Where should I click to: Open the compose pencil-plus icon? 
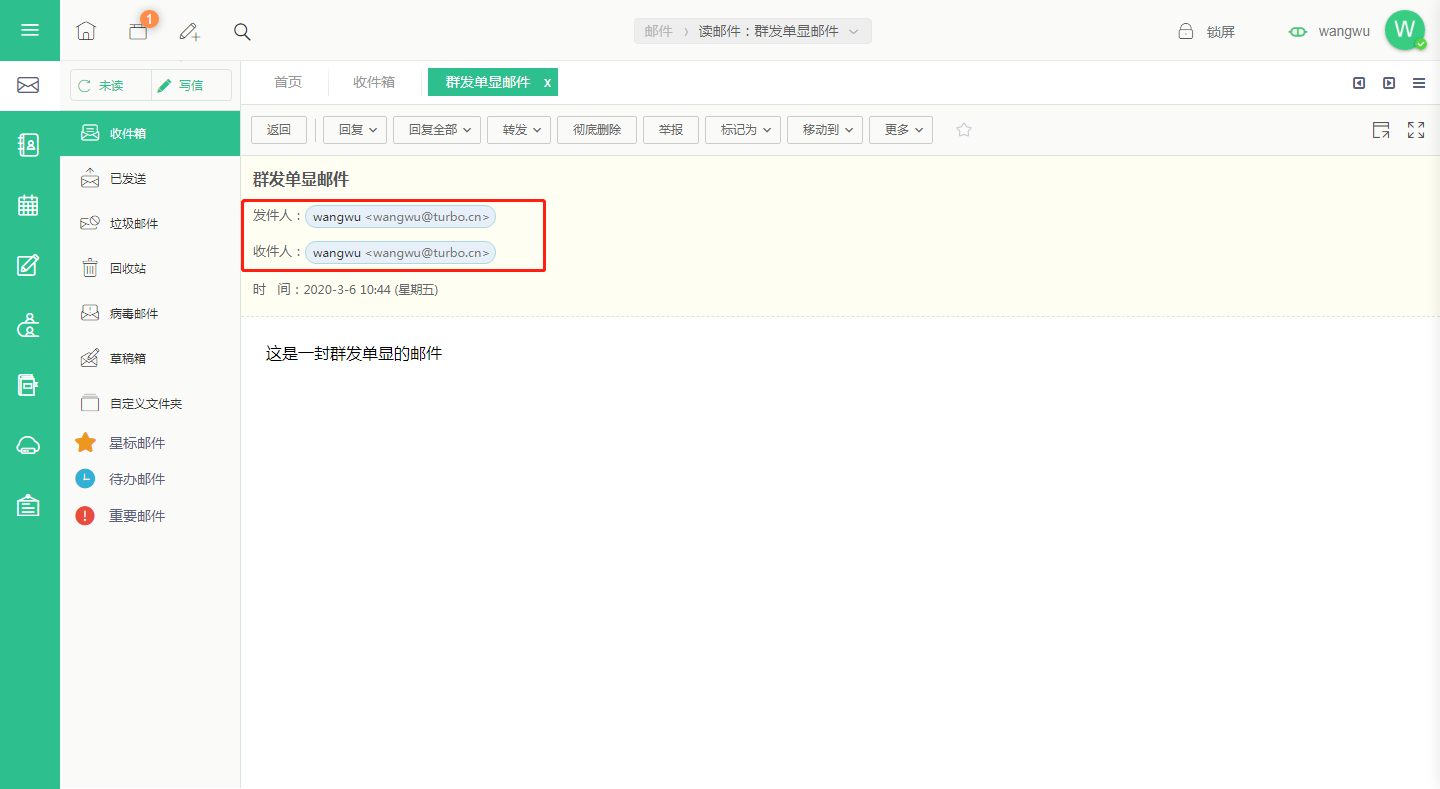[189, 31]
